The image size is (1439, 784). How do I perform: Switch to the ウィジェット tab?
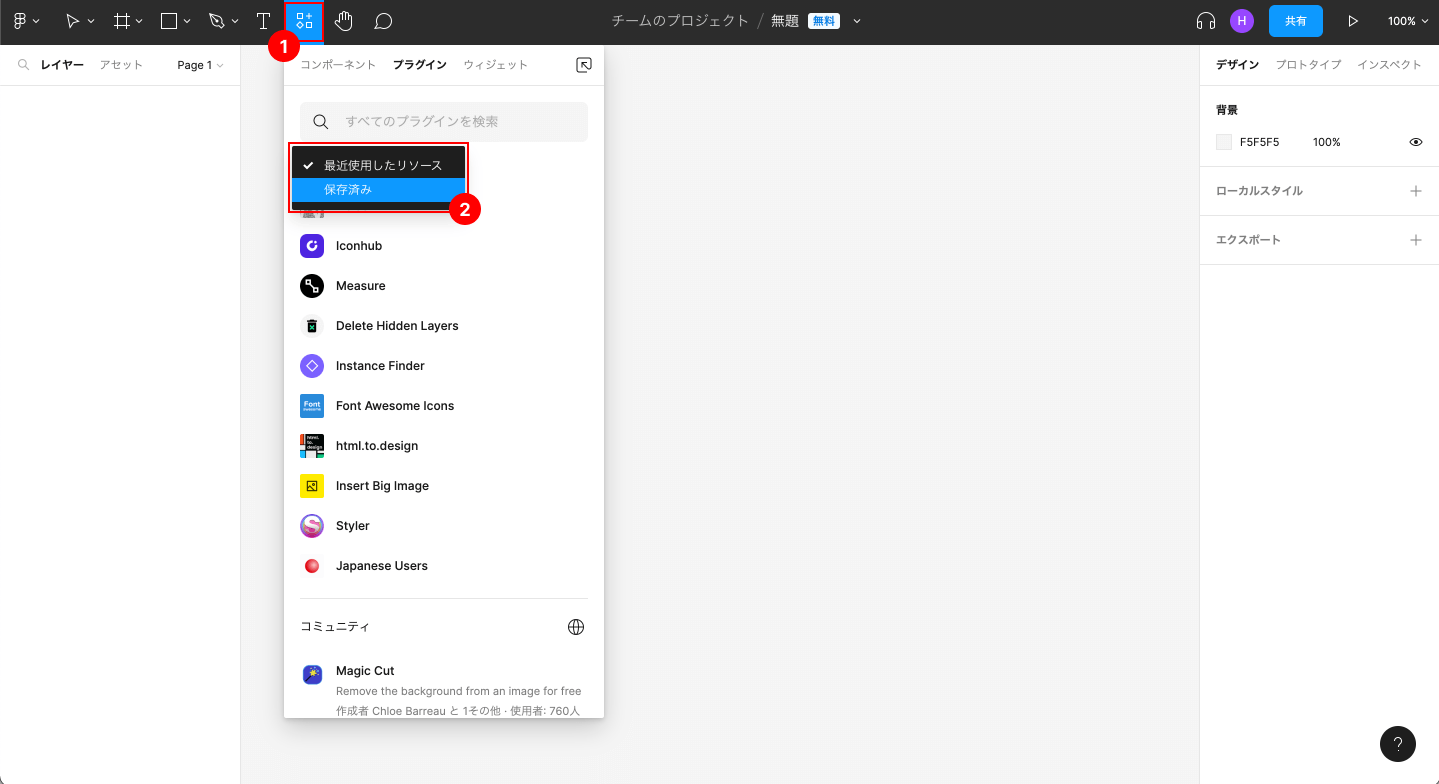pyautogui.click(x=496, y=65)
